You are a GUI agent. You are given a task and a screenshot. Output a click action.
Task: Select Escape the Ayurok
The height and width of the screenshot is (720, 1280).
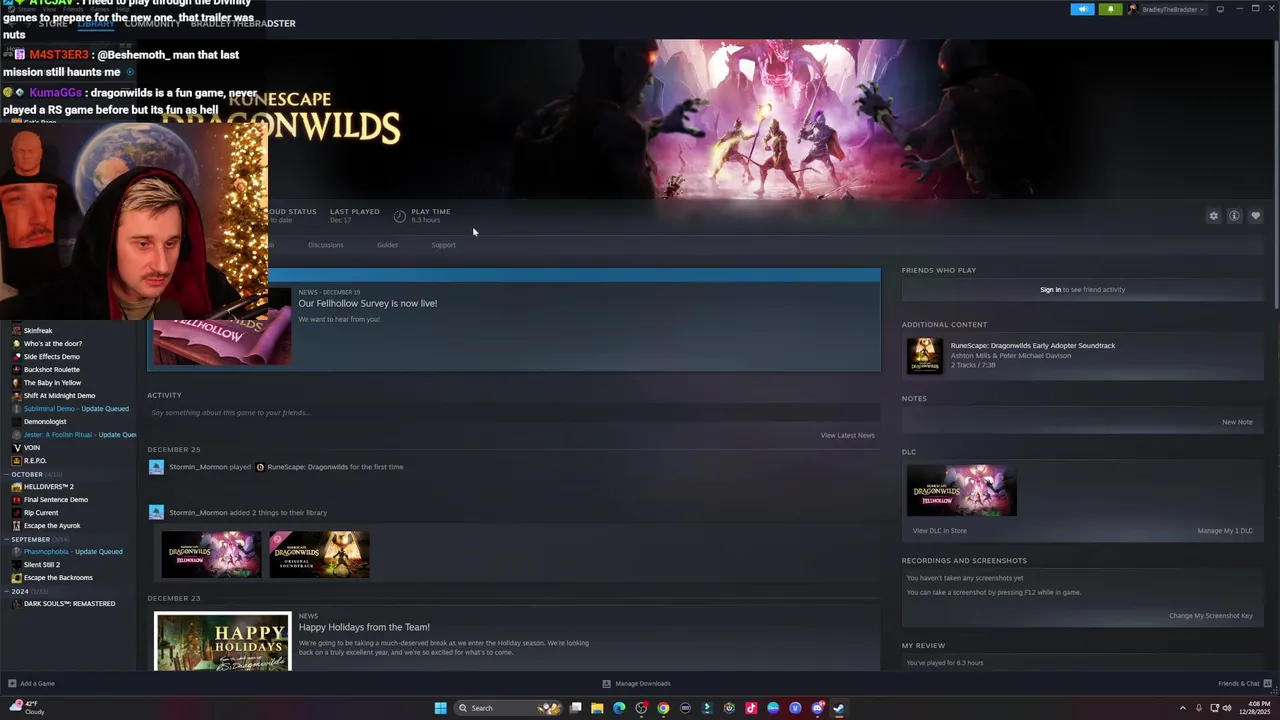pos(52,526)
